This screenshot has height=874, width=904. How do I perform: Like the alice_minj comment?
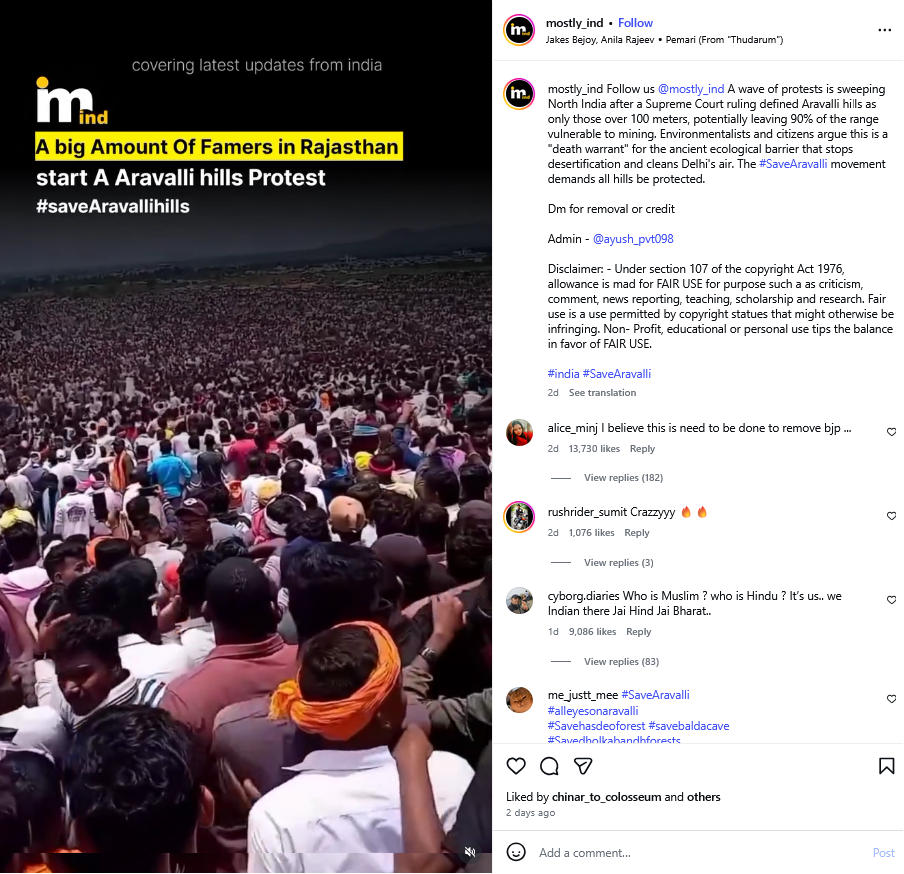point(891,432)
